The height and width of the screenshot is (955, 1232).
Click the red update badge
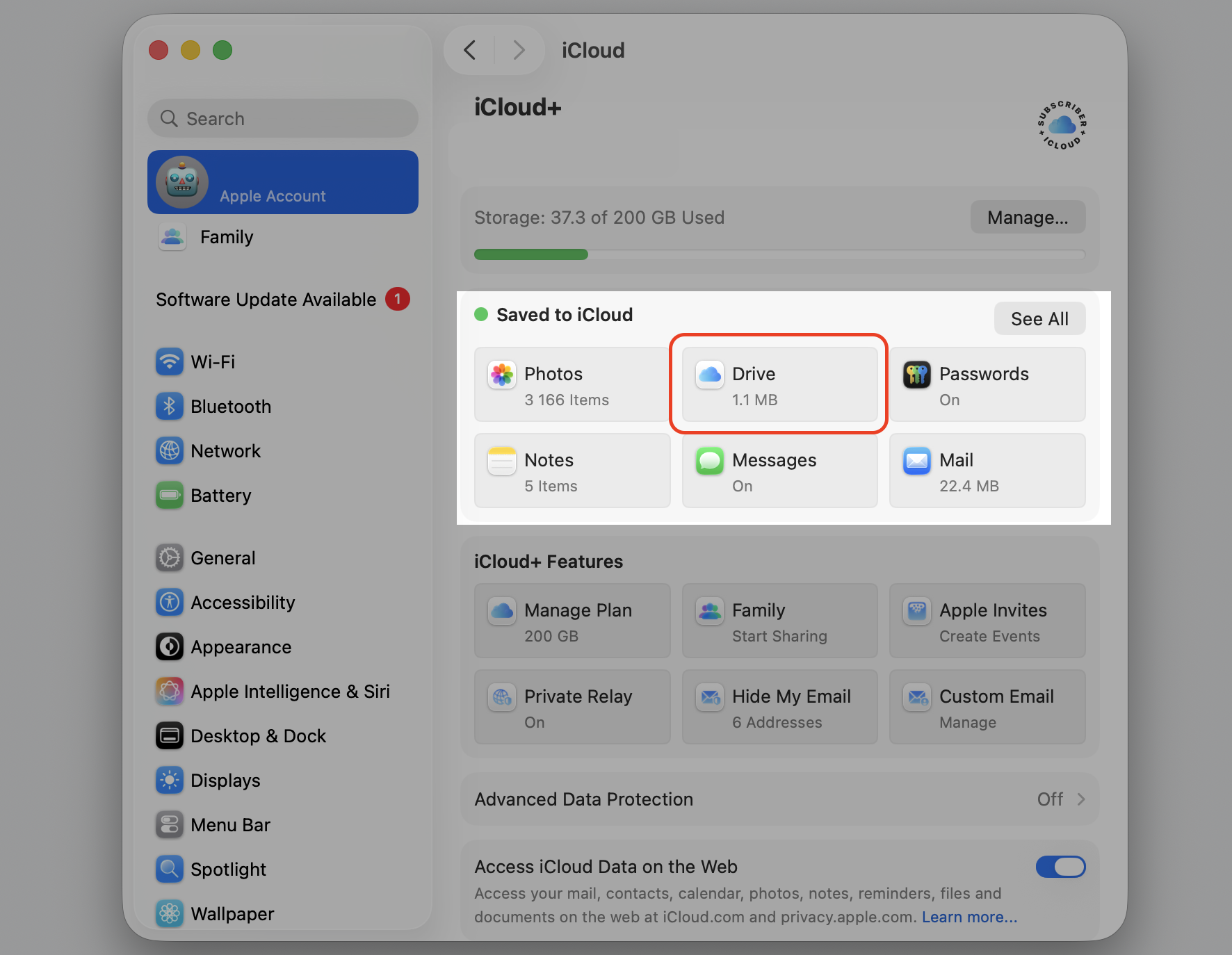pos(398,299)
